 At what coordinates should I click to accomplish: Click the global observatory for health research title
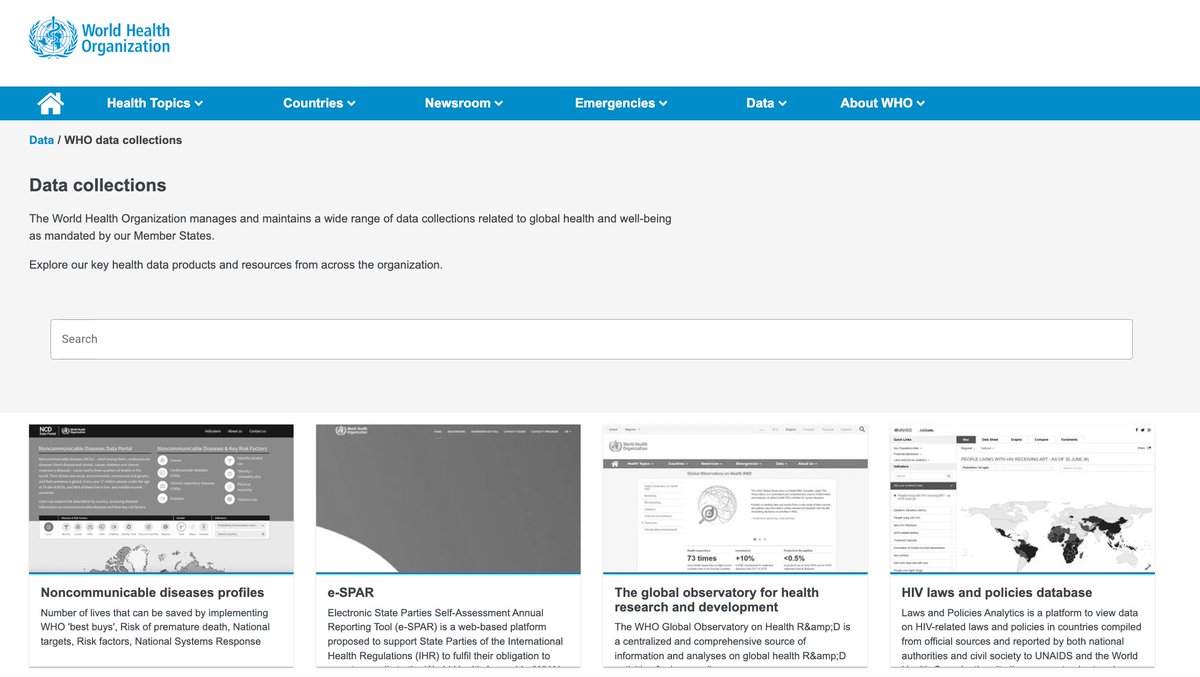coord(717,600)
